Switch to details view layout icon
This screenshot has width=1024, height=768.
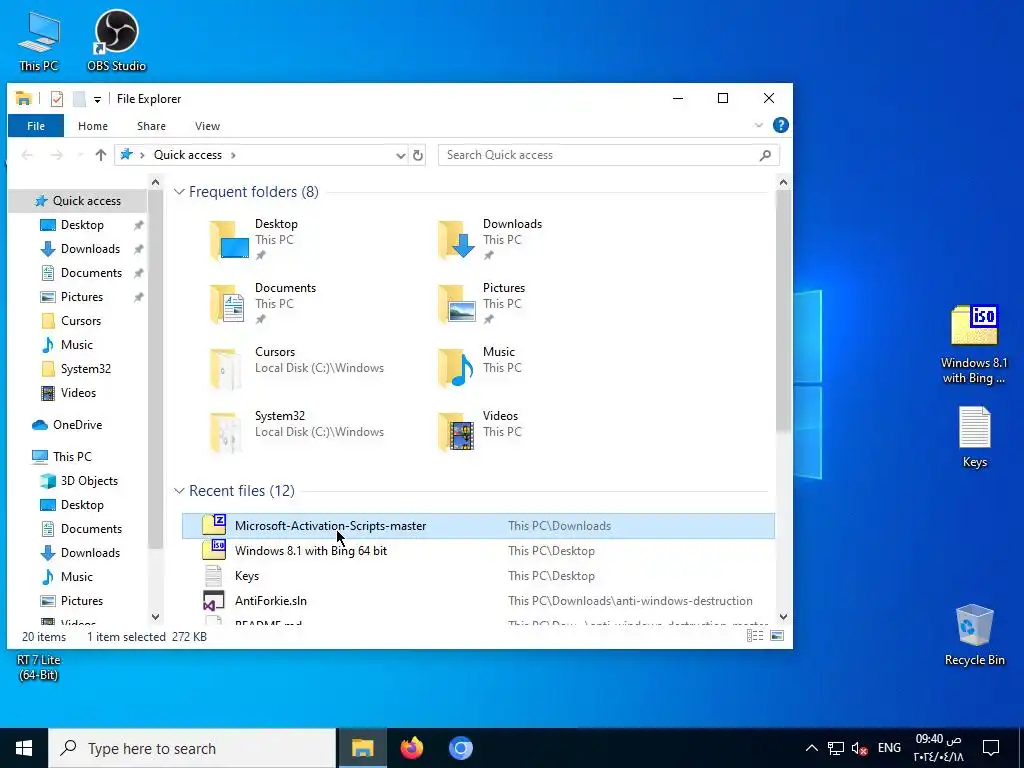(x=755, y=635)
